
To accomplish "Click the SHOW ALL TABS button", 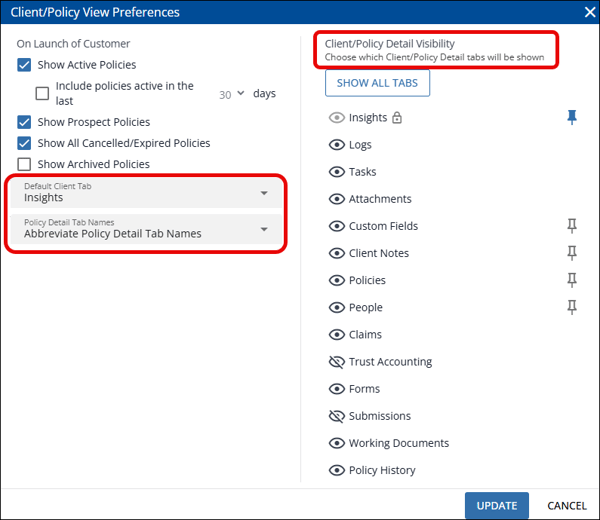I will point(377,83).
